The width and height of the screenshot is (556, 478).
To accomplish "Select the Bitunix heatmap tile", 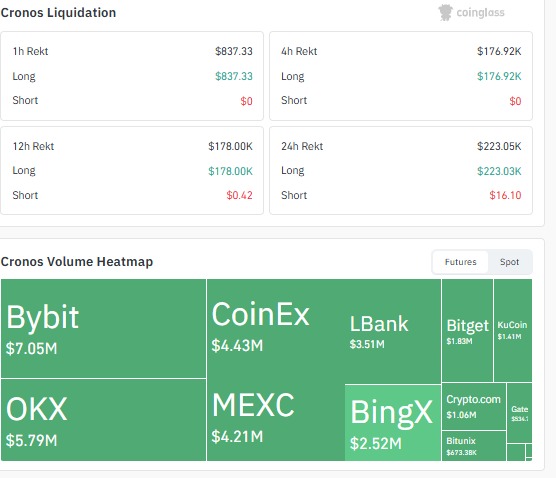I will [474, 446].
